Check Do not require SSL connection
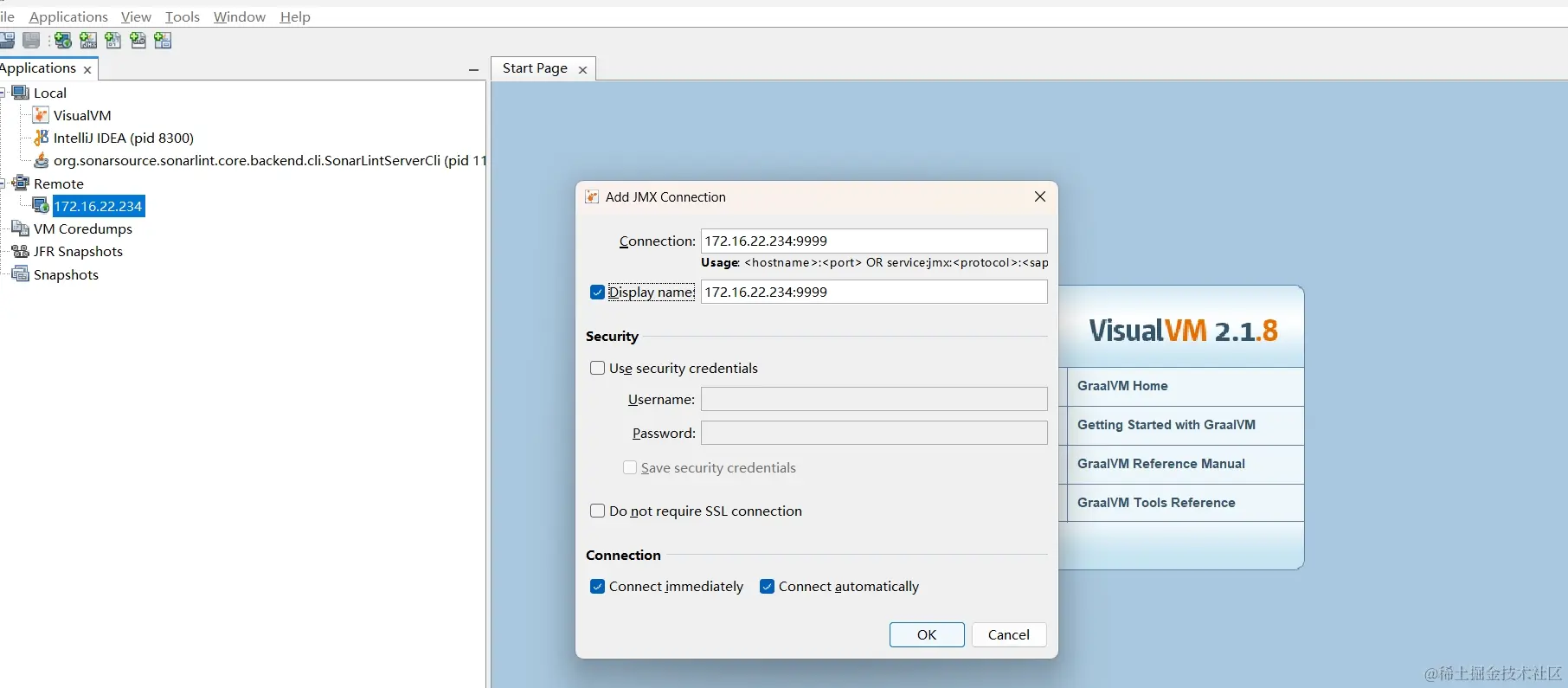 (x=597, y=511)
